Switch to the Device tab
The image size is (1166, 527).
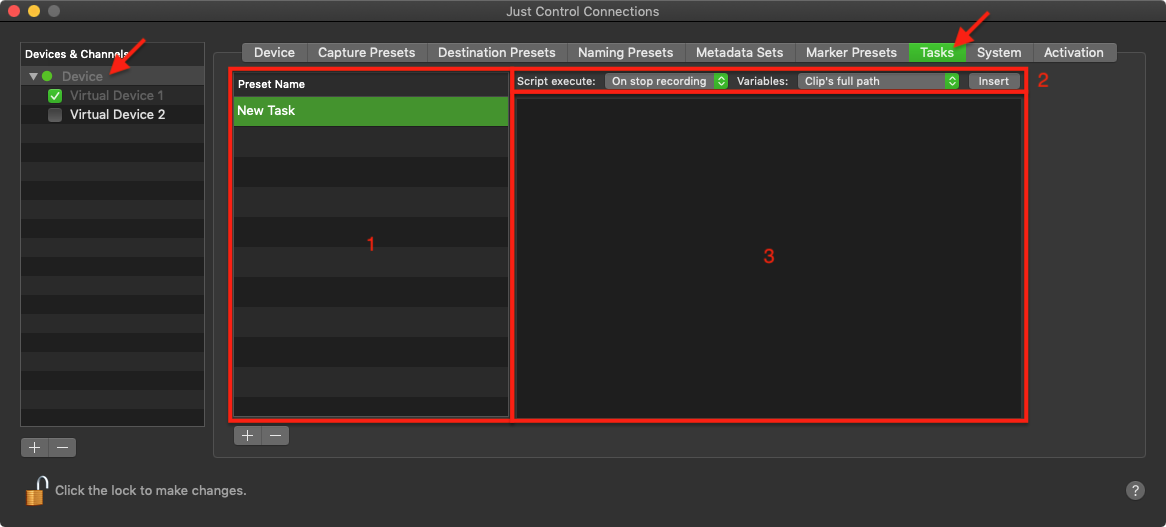(274, 53)
